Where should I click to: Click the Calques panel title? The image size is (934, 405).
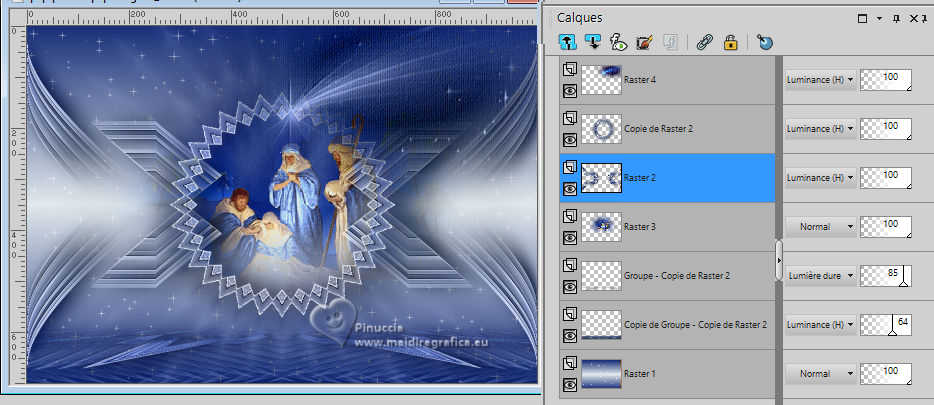click(x=580, y=18)
